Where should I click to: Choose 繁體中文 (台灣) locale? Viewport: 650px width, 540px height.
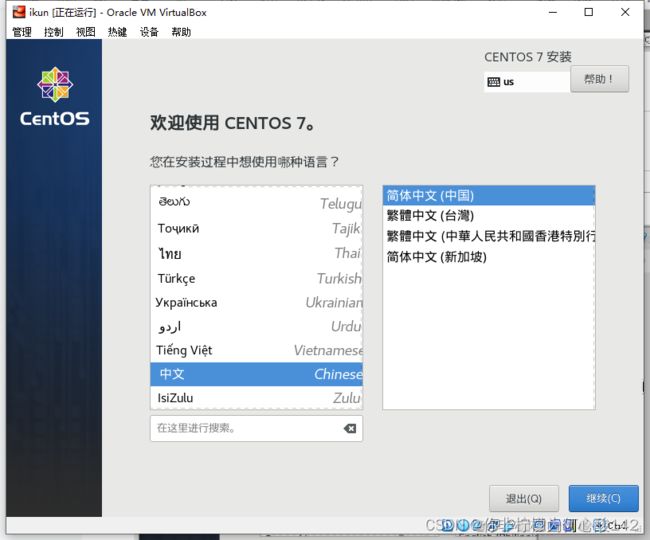[489, 216]
